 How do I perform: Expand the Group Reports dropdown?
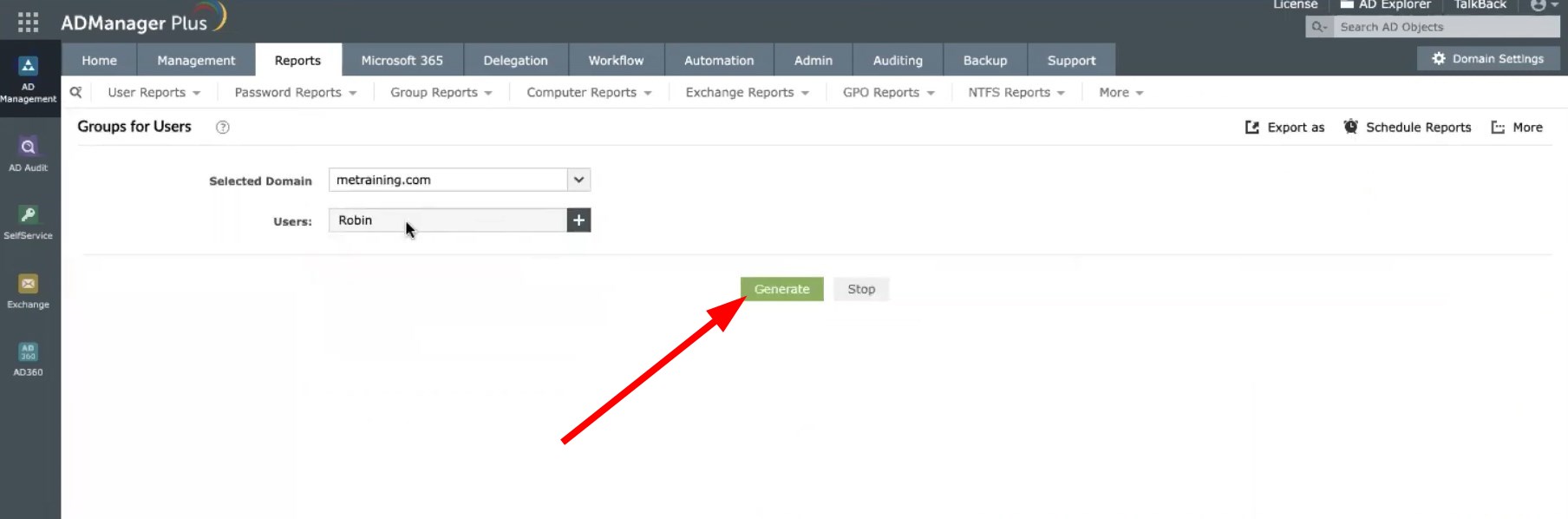click(441, 92)
